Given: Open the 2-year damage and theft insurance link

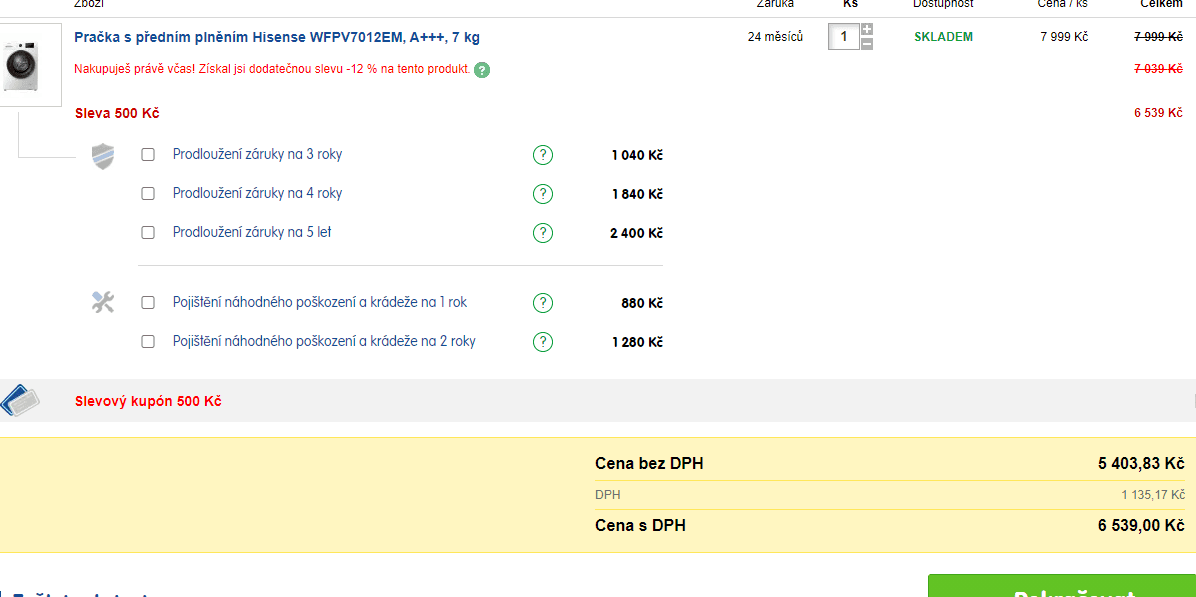Looking at the screenshot, I should click(324, 341).
